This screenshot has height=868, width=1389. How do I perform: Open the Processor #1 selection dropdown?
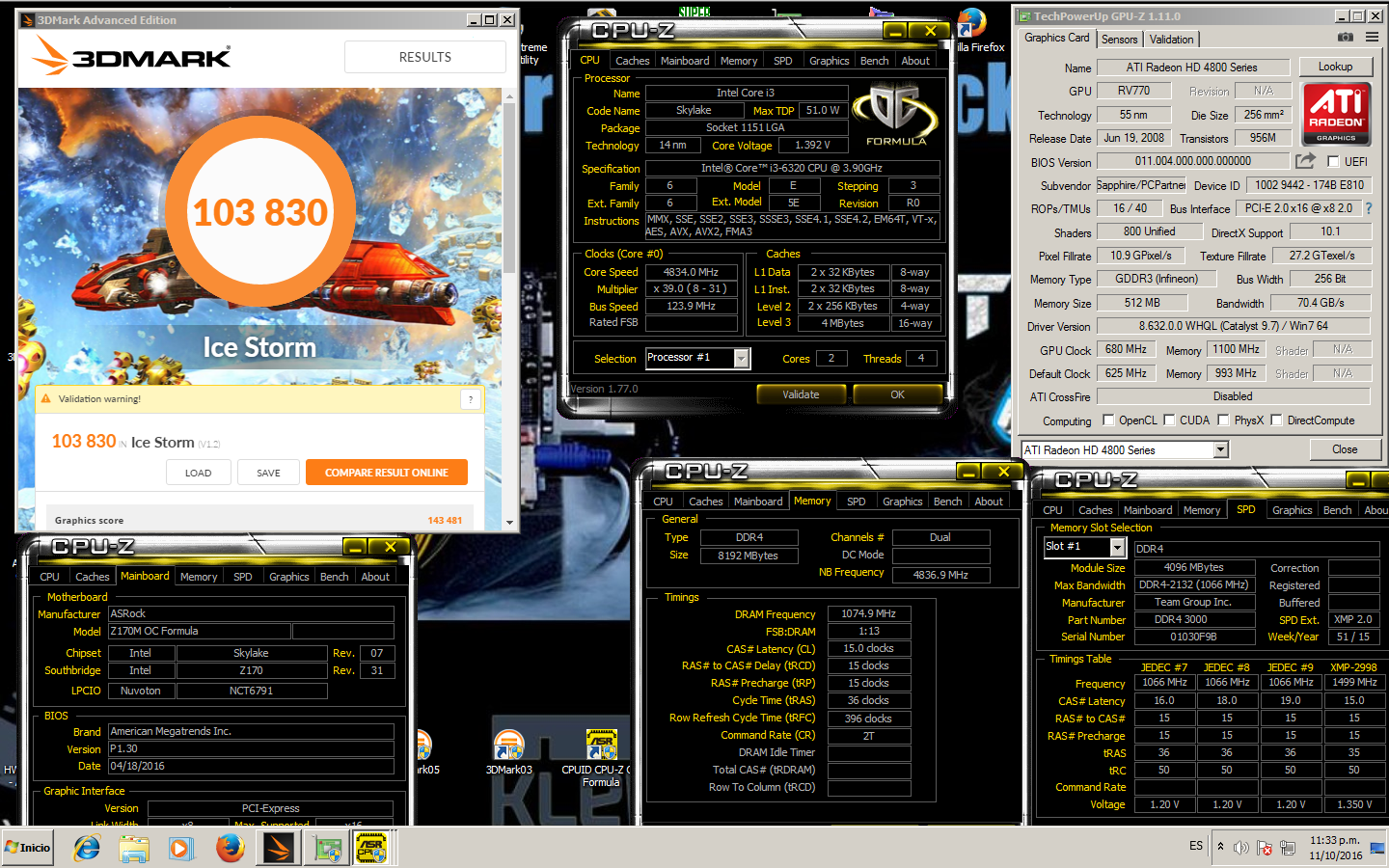tap(742, 359)
